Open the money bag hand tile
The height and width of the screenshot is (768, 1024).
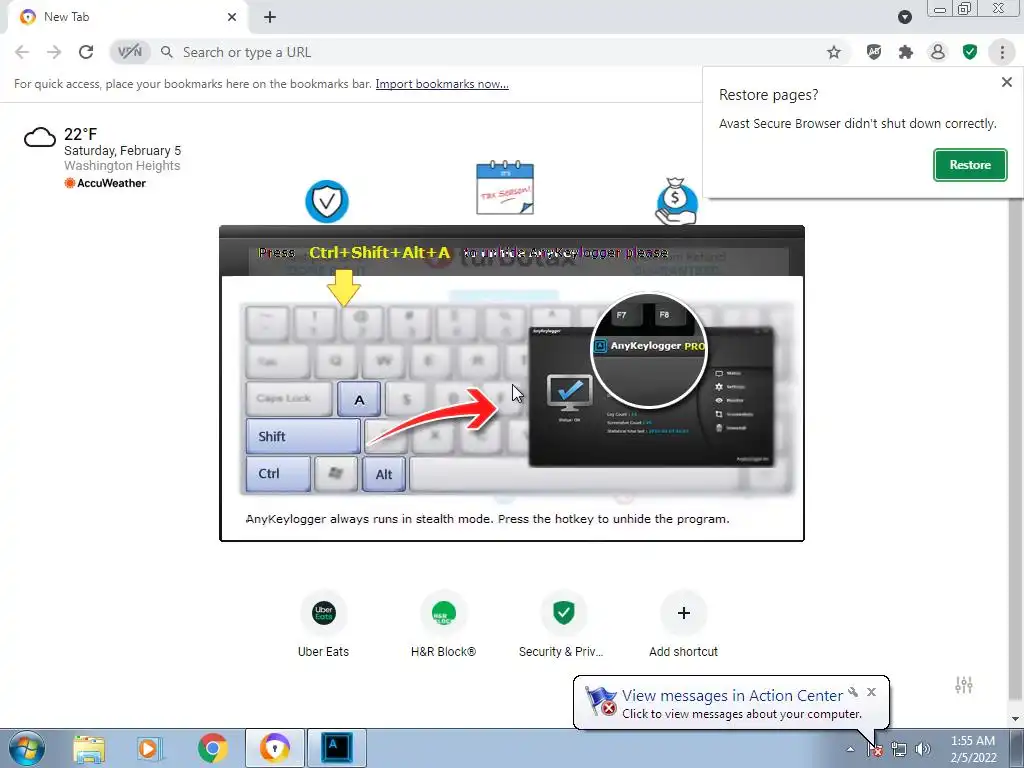(x=677, y=201)
